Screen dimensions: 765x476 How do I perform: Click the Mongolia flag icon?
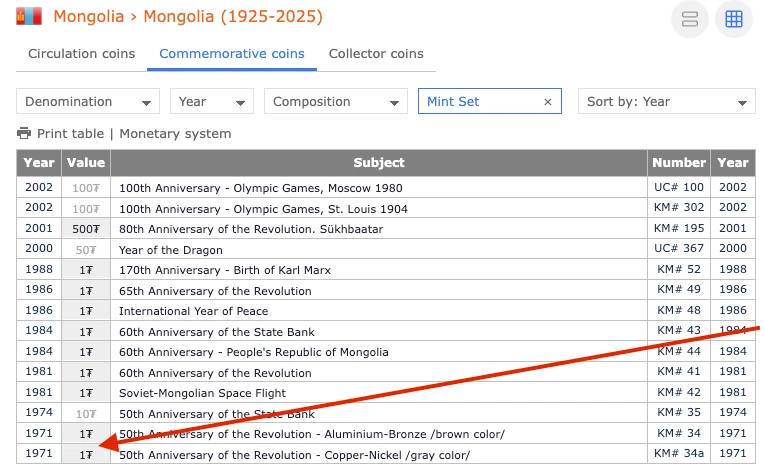click(30, 17)
